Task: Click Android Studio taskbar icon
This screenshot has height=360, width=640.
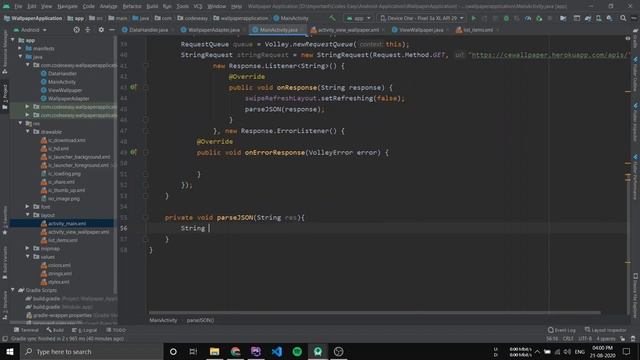Action: click(318, 351)
